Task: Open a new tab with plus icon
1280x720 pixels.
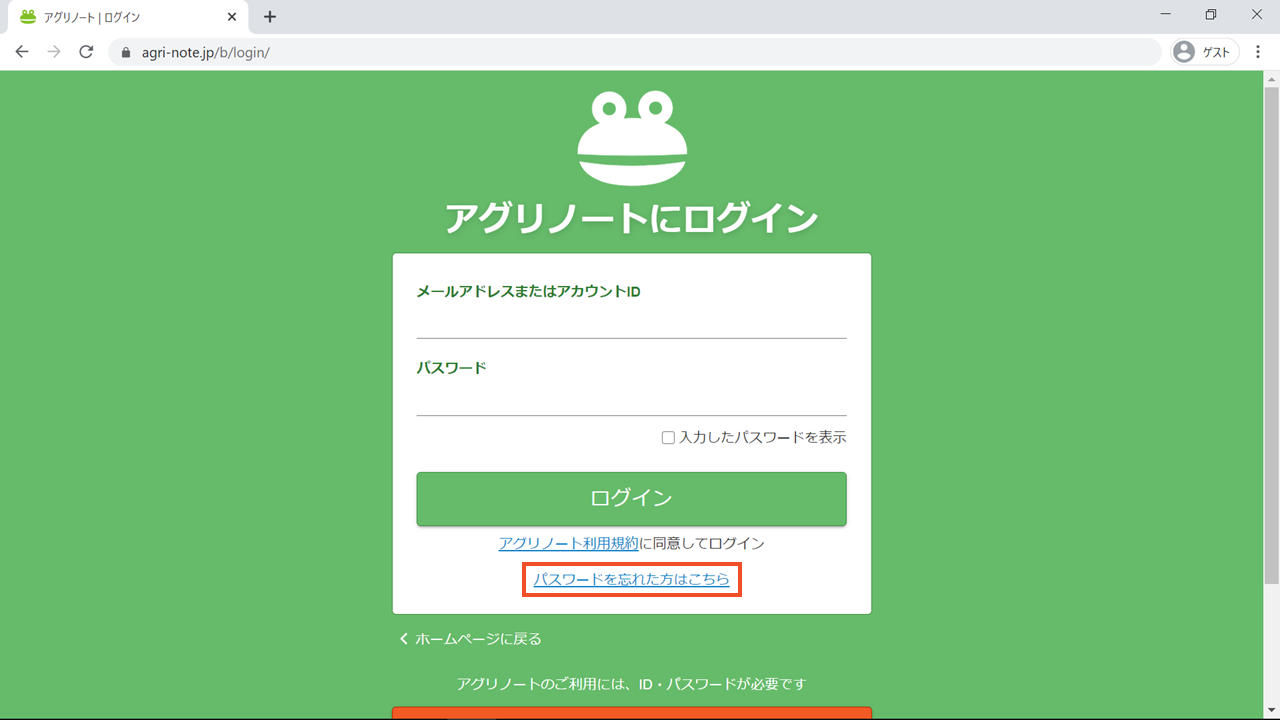Action: pyautogui.click(x=270, y=17)
